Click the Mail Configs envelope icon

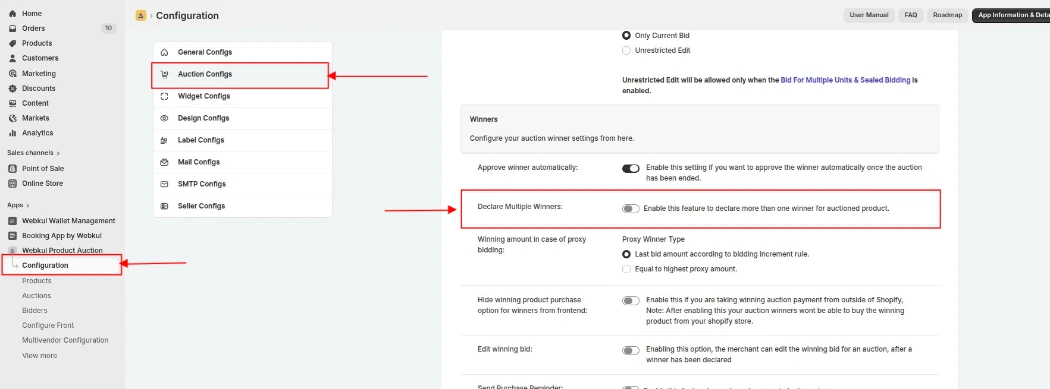tap(165, 162)
